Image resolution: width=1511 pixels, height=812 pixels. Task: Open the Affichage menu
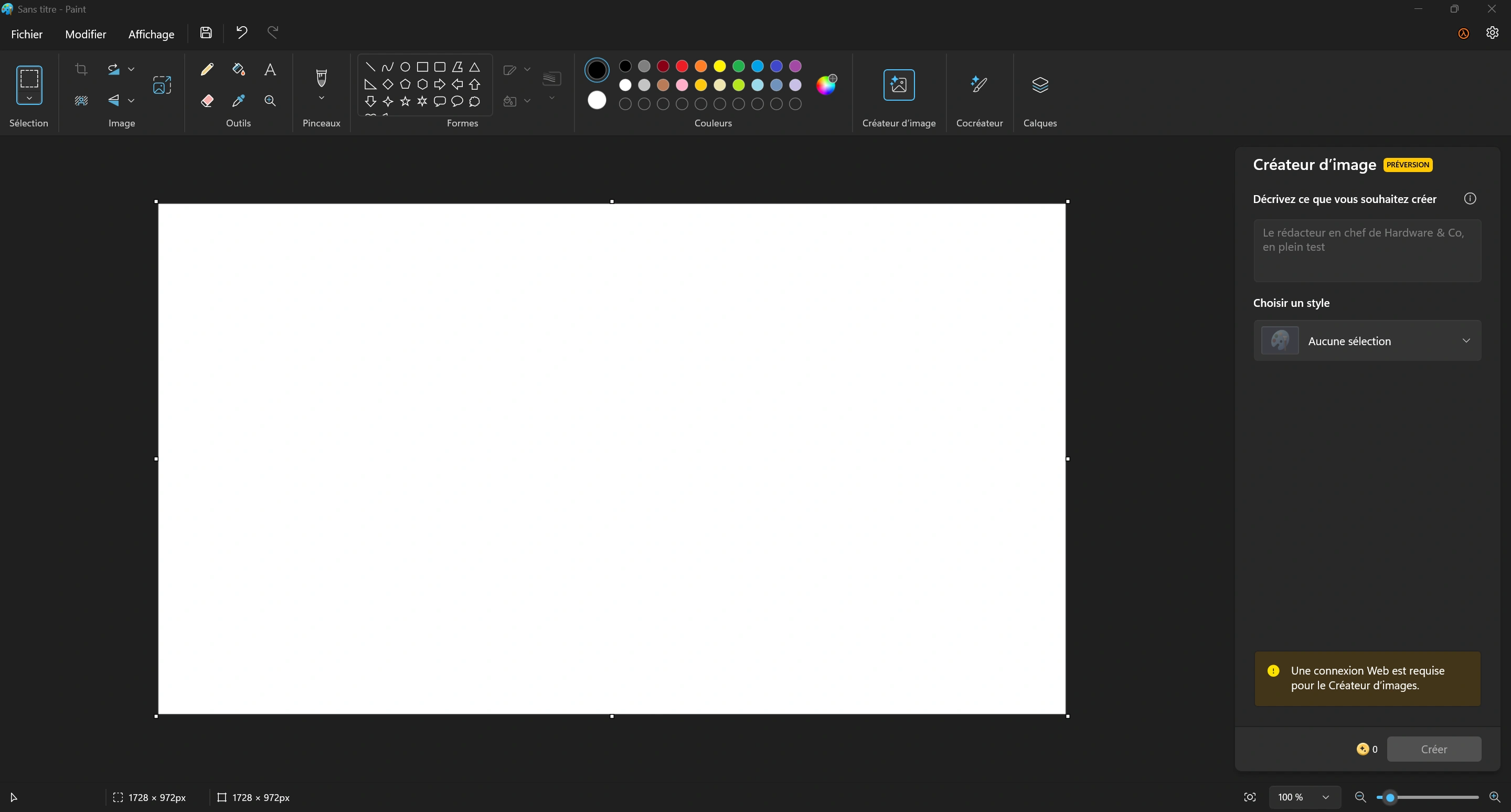(151, 33)
